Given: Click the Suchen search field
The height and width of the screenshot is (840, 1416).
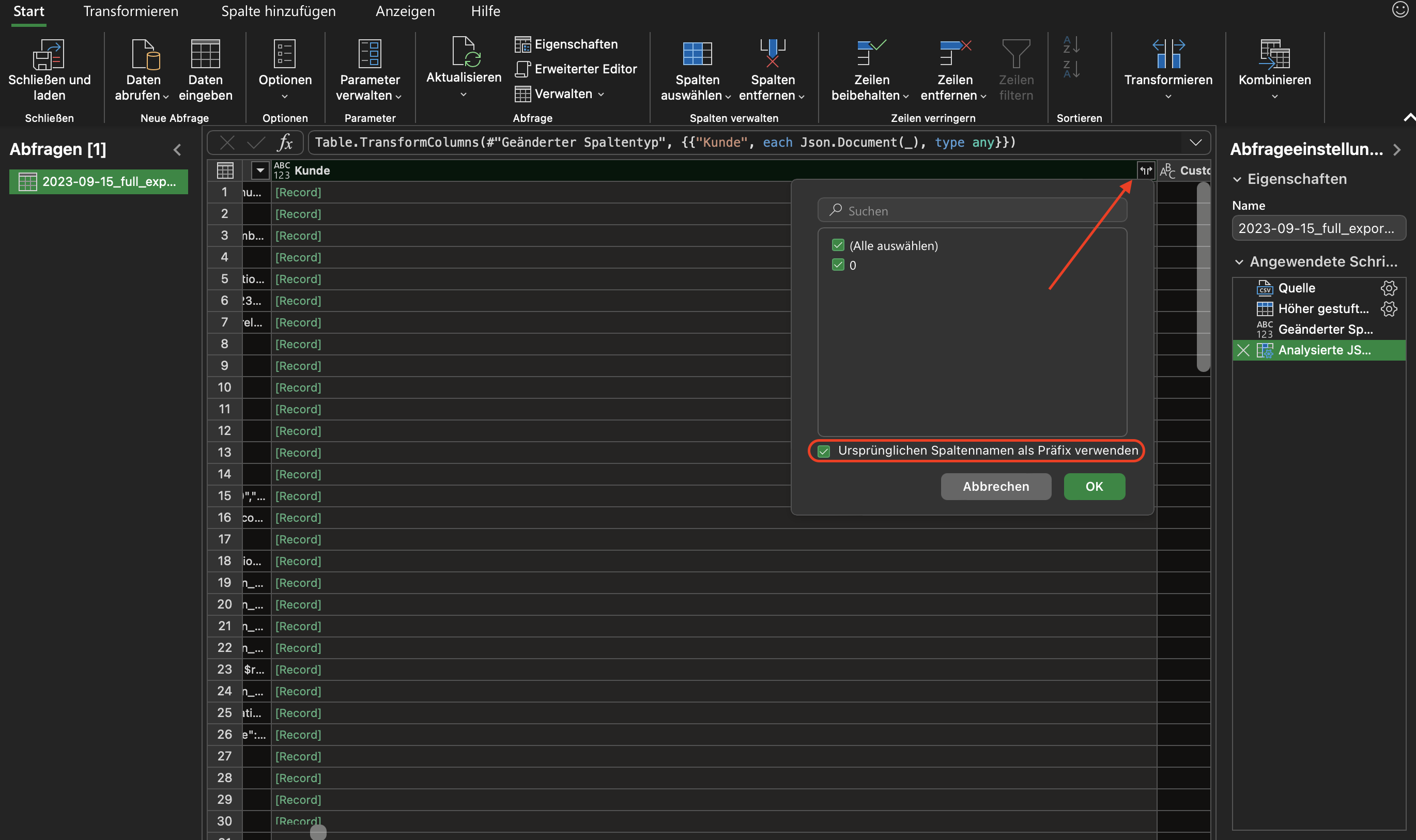Looking at the screenshot, I should click(972, 211).
